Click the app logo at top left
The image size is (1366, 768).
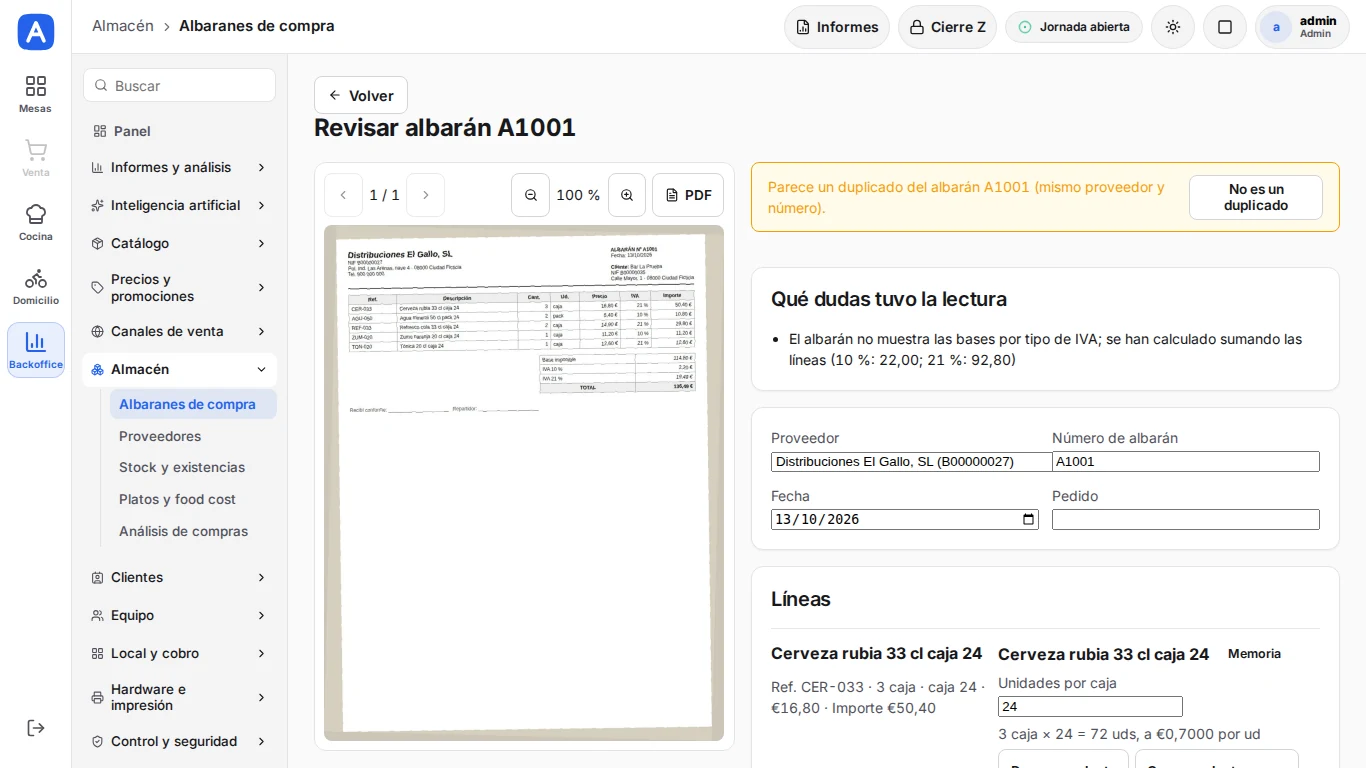(x=36, y=32)
